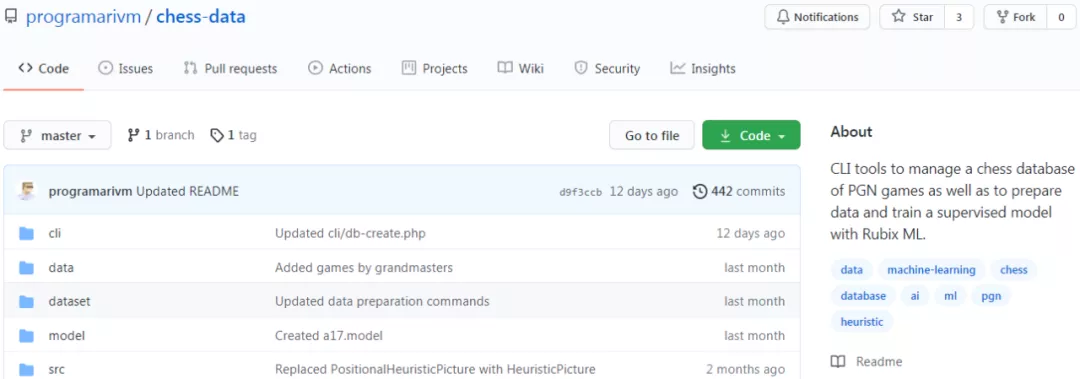View the 1 tag link
The image size is (1080, 379).
[x=233, y=136]
